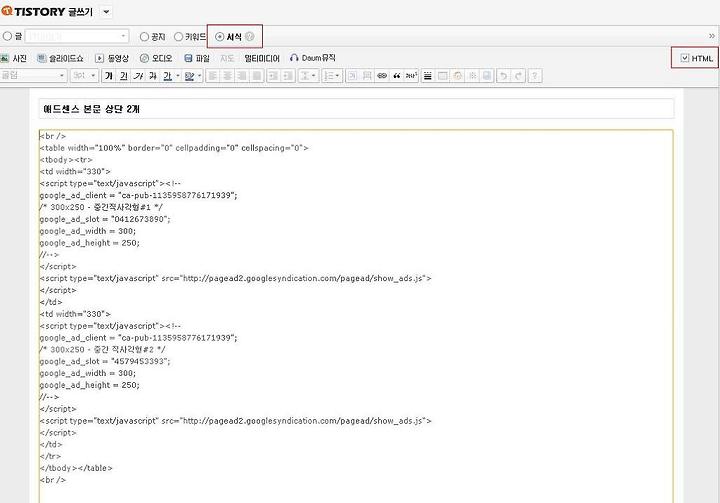
Task: Center align text
Action: pos(227,76)
